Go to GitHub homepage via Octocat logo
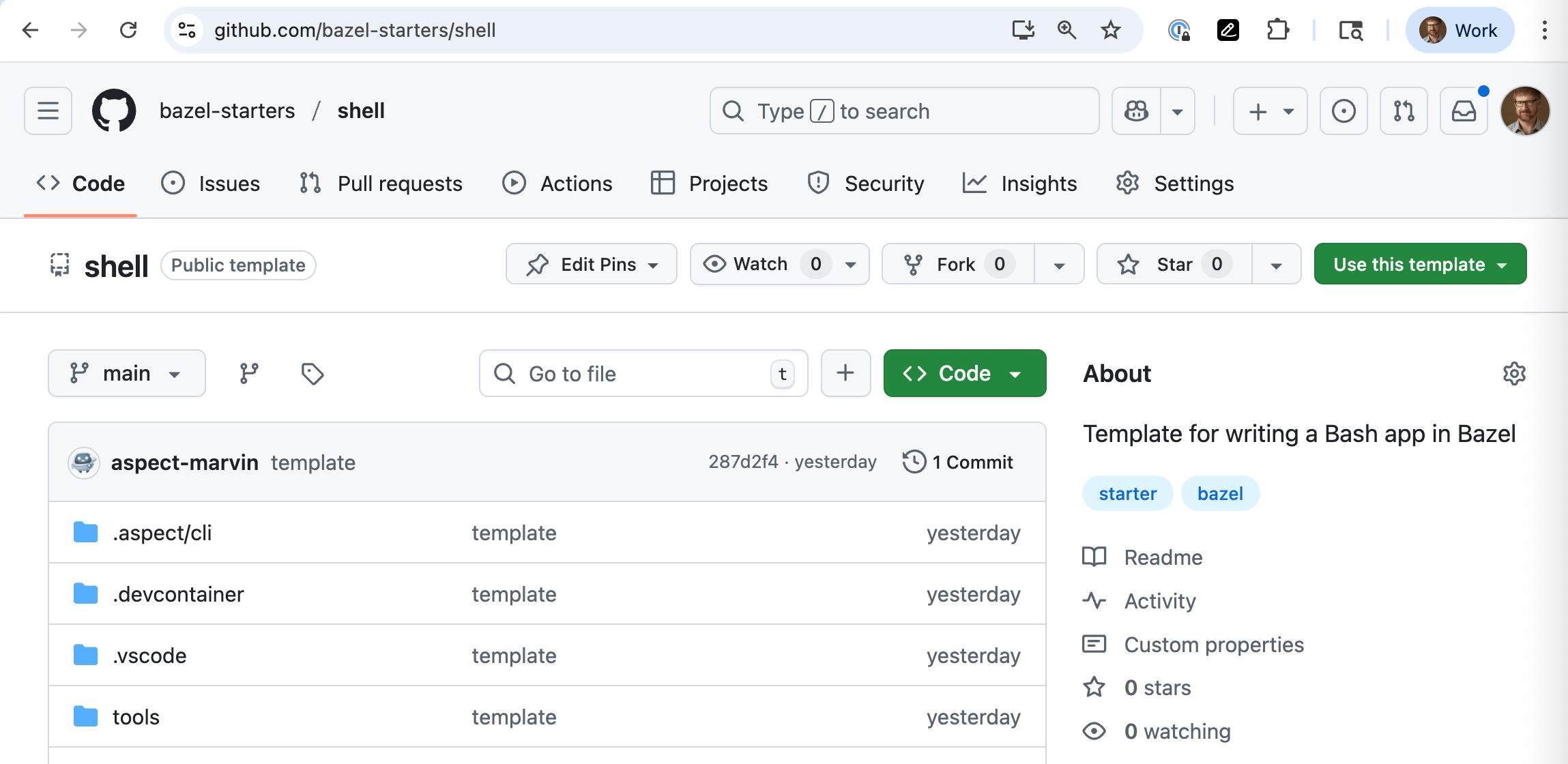 coord(114,111)
